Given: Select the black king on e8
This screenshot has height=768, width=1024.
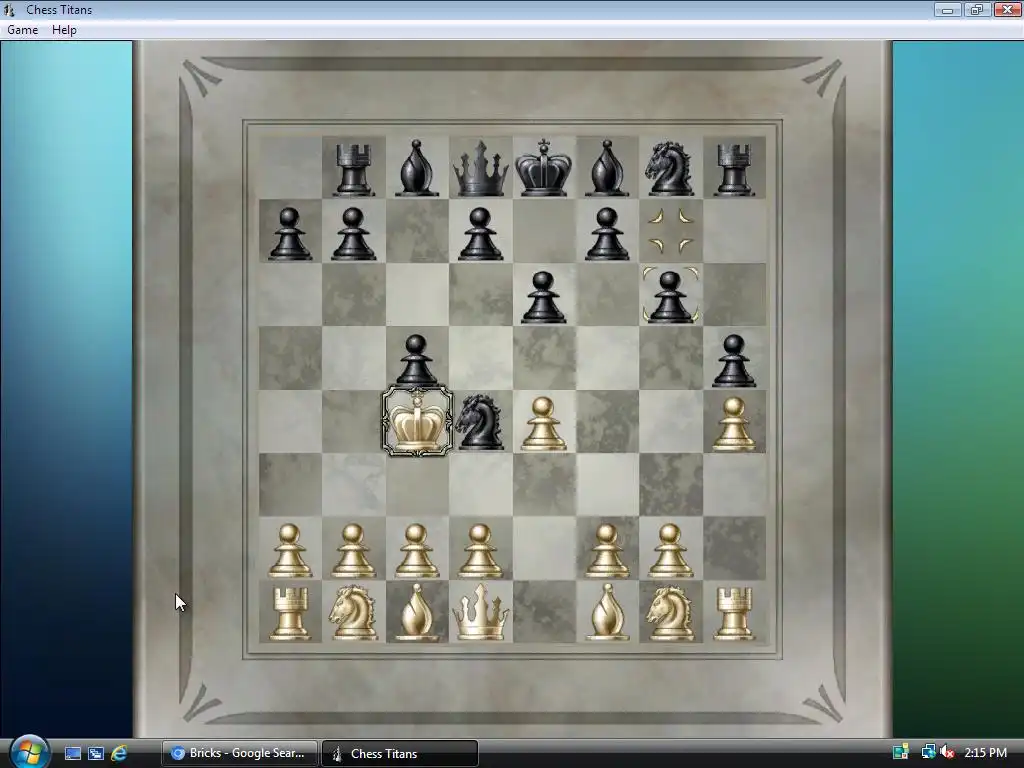Looking at the screenshot, I should coord(543,167).
